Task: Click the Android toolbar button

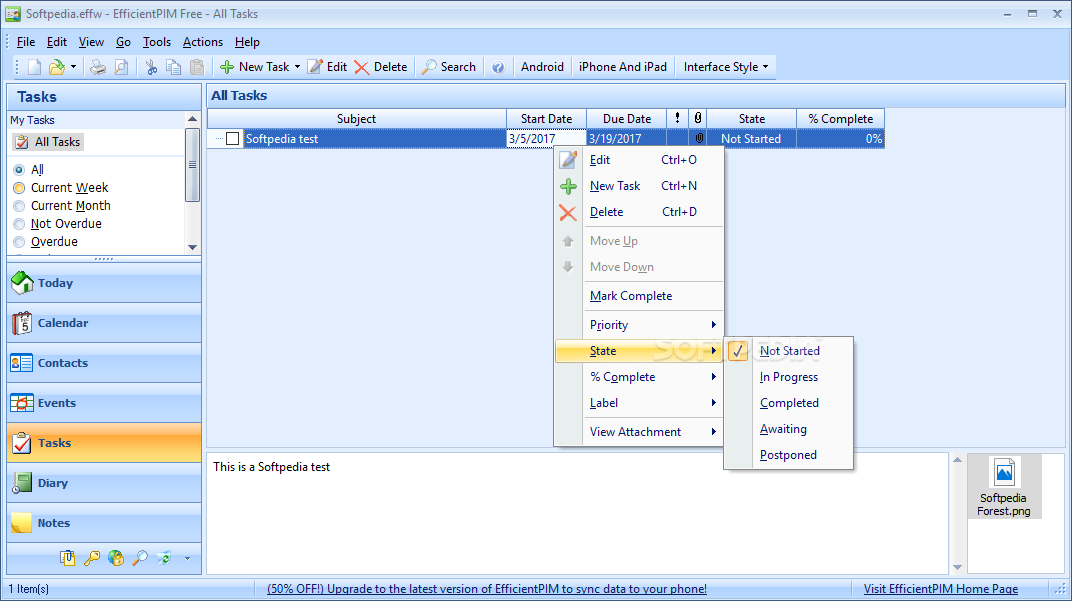Action: click(x=542, y=67)
